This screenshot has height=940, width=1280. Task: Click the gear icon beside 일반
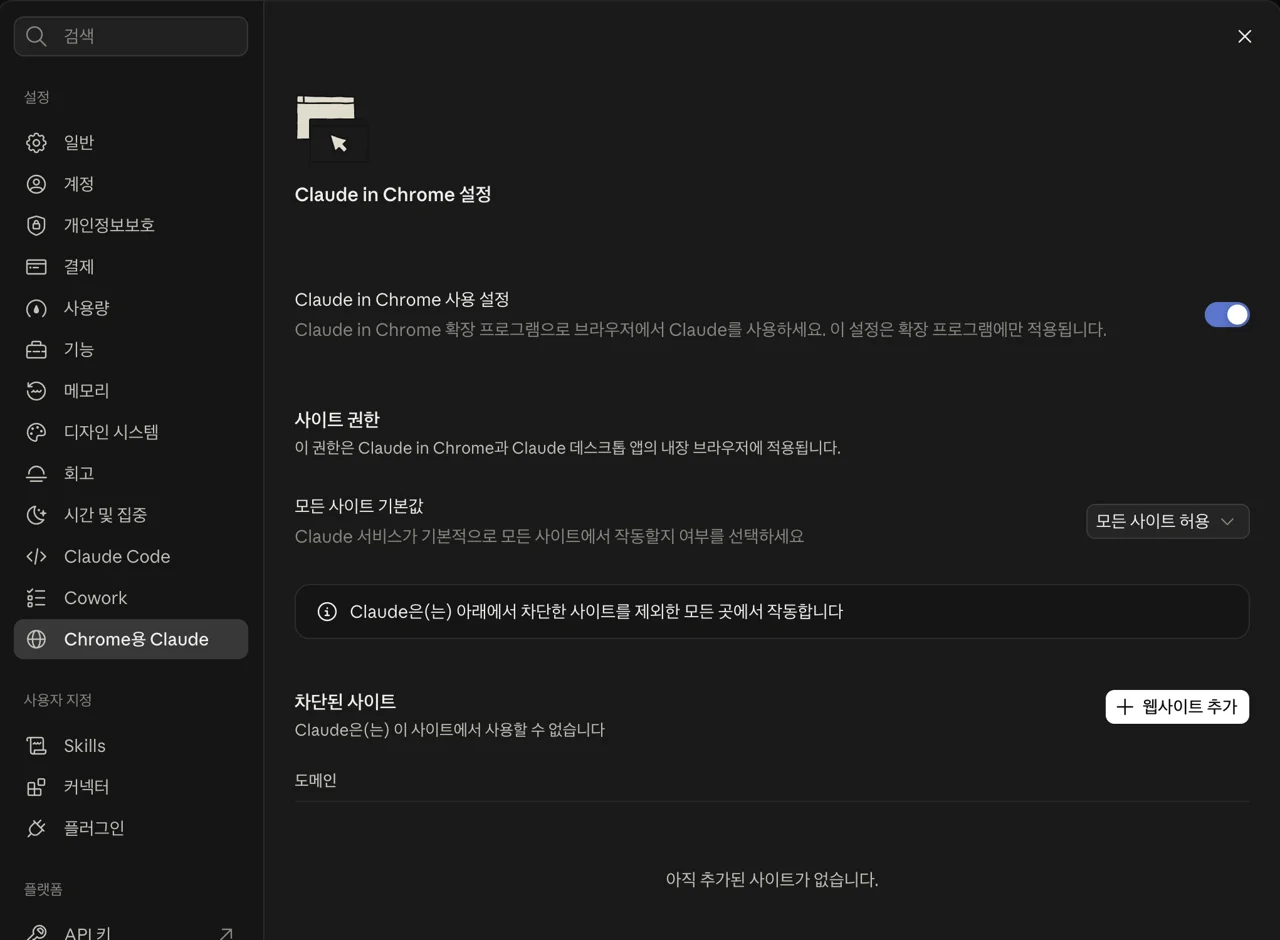(x=36, y=143)
